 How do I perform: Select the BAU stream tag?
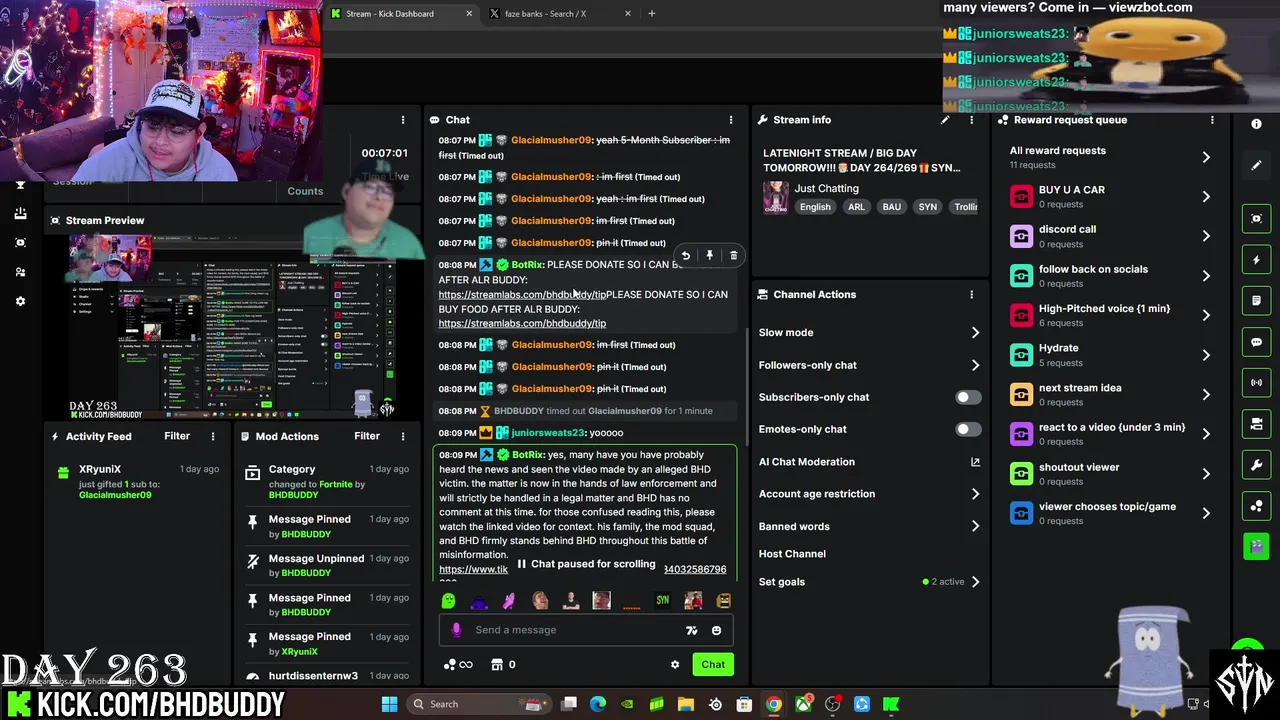[x=891, y=207]
